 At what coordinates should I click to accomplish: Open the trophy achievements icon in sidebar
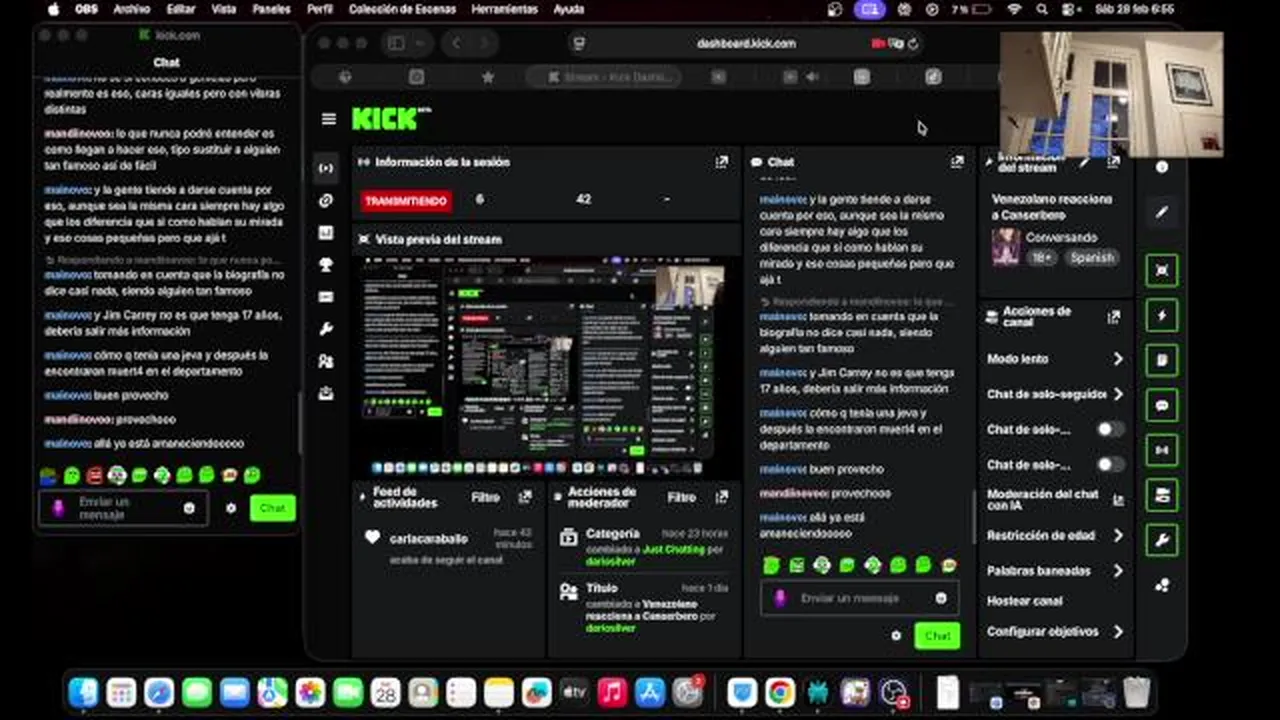(326, 265)
